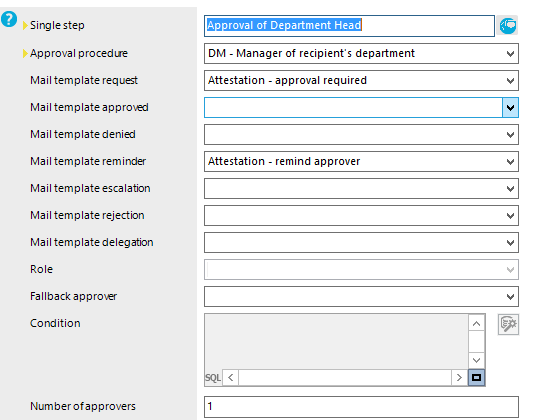Open the Mail template request dropdown

(x=510, y=80)
